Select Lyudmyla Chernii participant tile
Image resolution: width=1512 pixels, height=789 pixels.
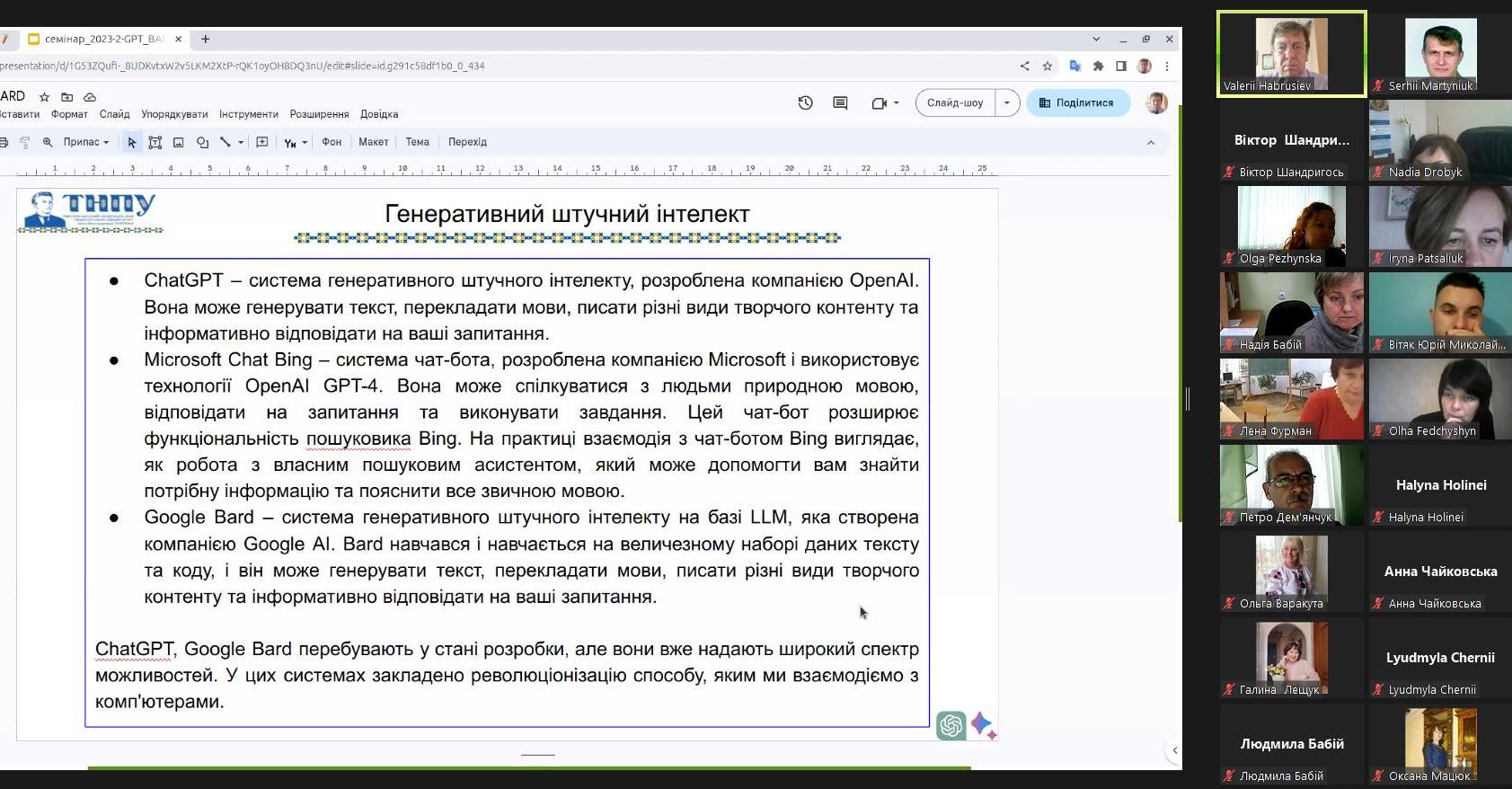[1441, 658]
